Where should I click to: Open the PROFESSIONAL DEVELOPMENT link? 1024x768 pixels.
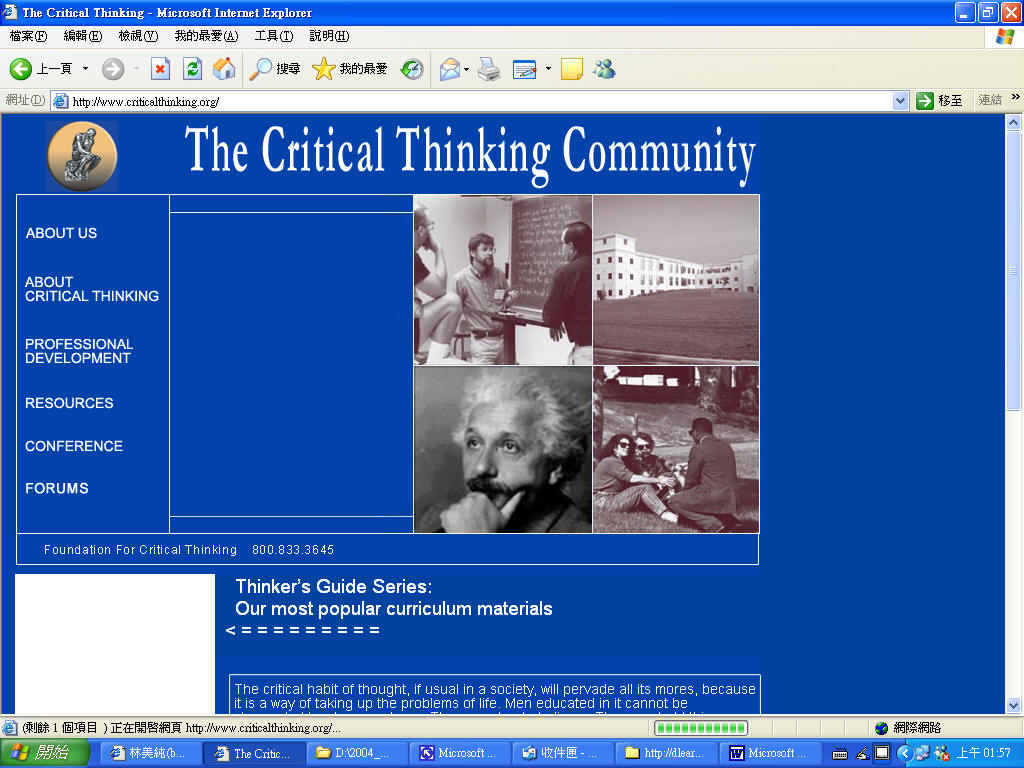79,351
